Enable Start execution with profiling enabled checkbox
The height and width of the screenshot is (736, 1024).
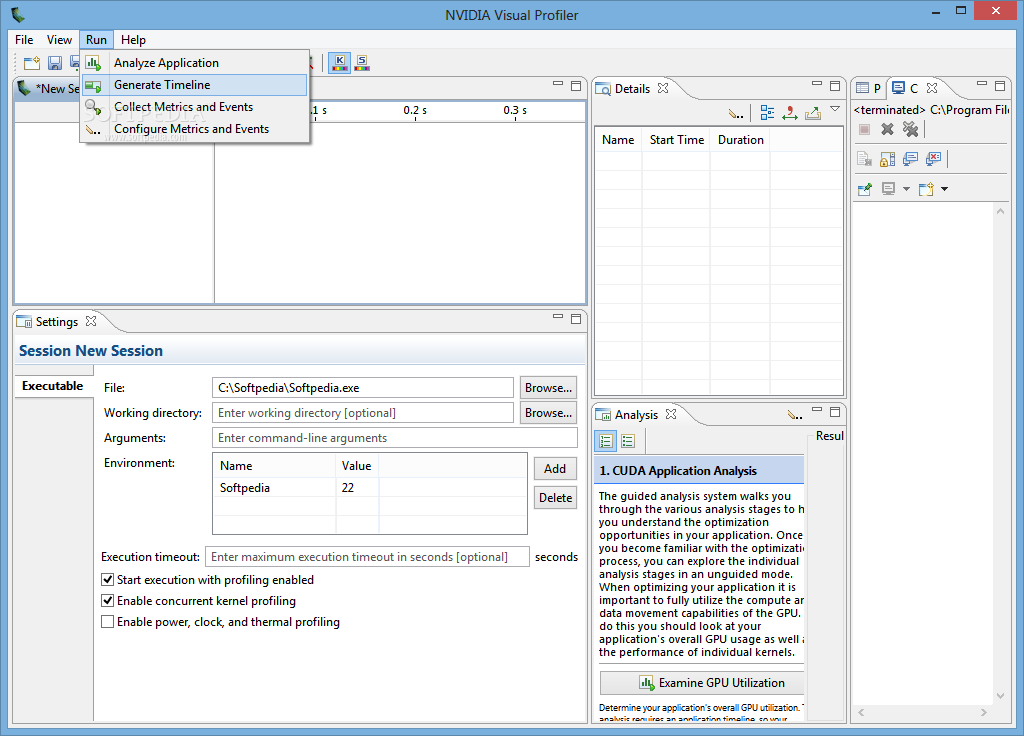click(108, 579)
